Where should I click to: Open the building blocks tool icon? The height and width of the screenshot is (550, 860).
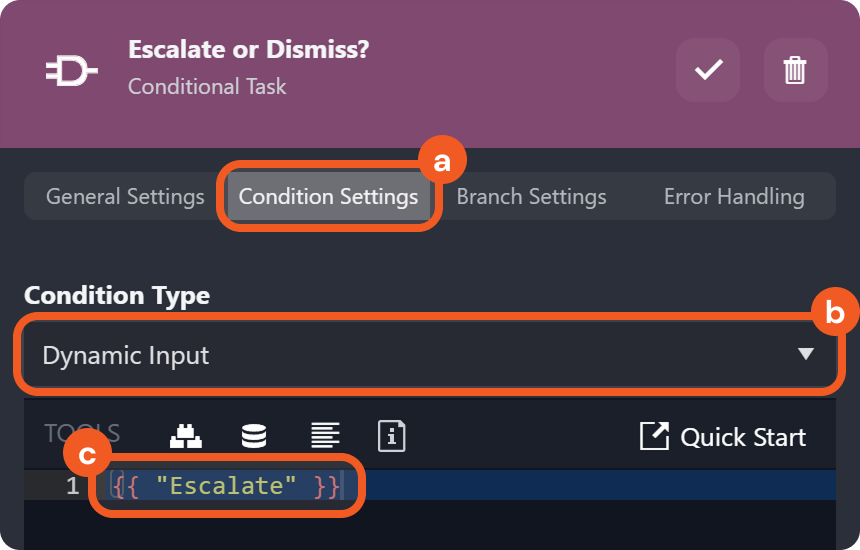coord(185,436)
